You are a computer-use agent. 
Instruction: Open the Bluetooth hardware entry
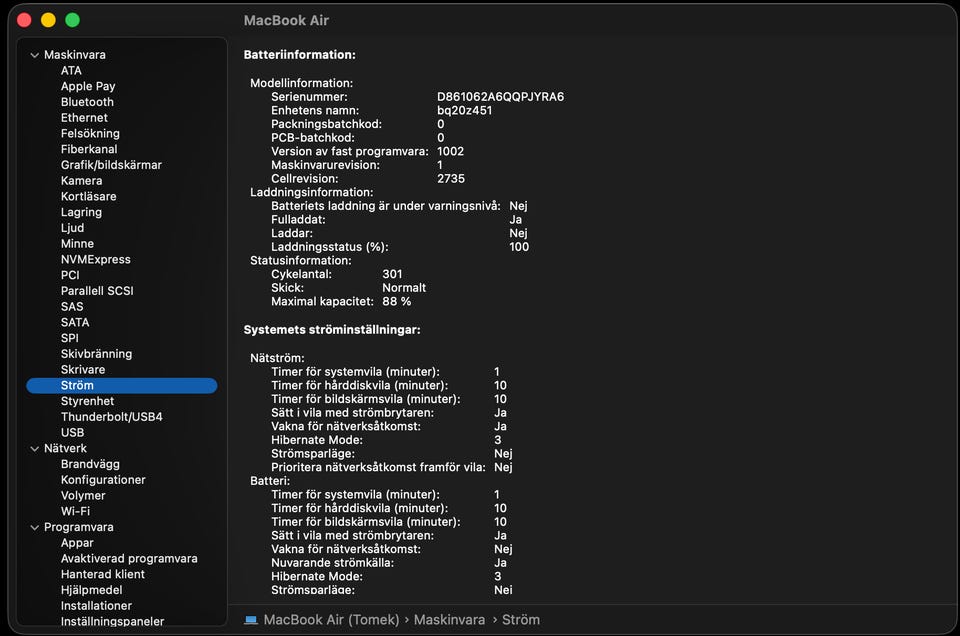coord(87,102)
